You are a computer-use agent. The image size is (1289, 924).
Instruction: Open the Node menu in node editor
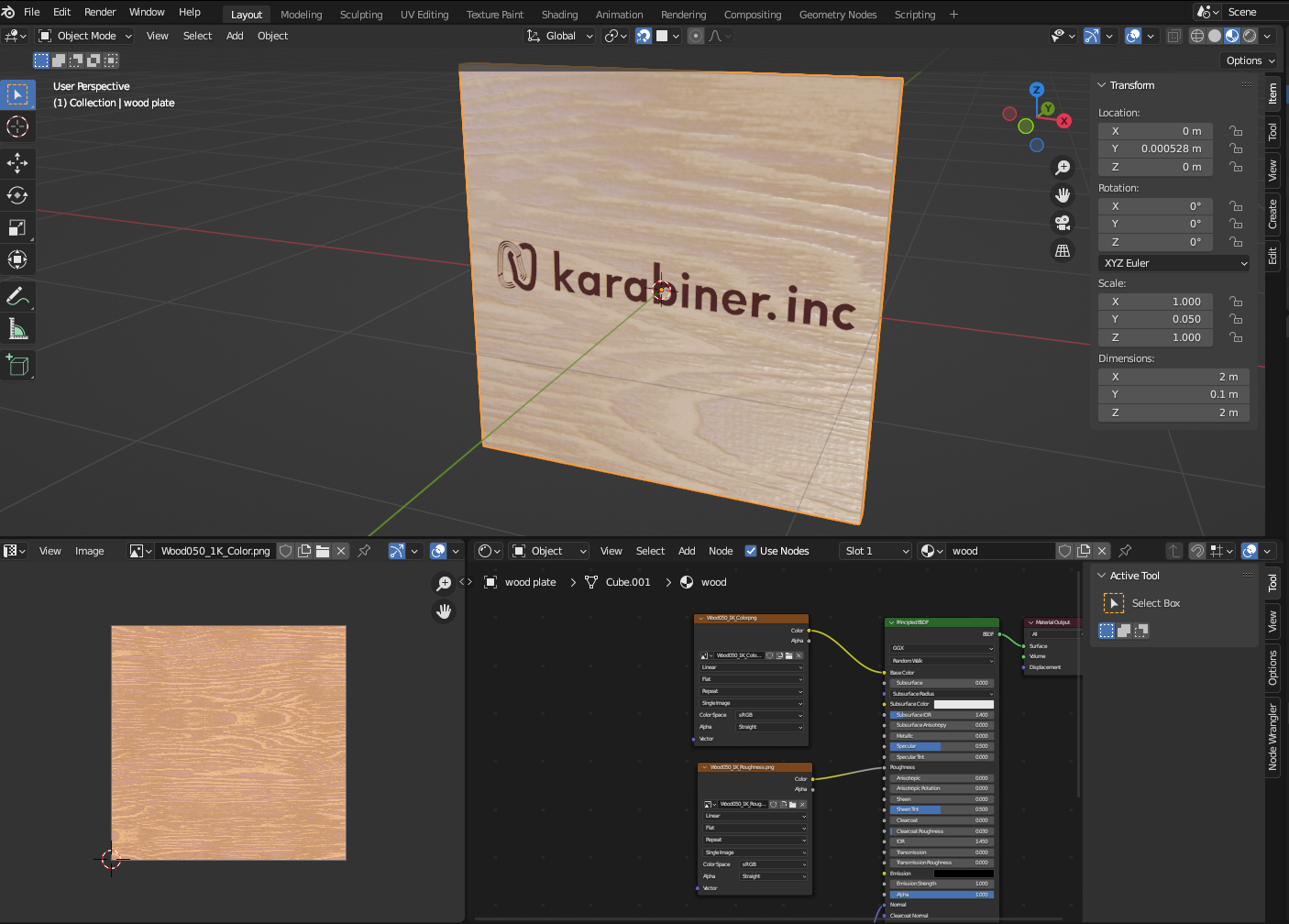[x=721, y=551]
